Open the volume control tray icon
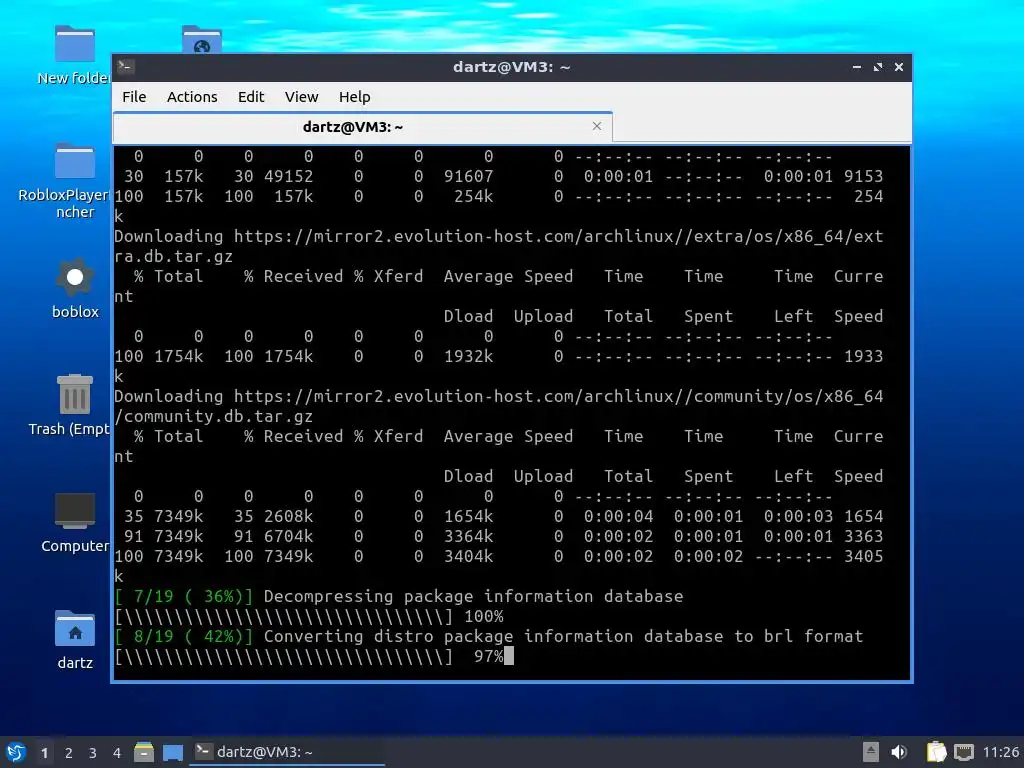 point(899,752)
